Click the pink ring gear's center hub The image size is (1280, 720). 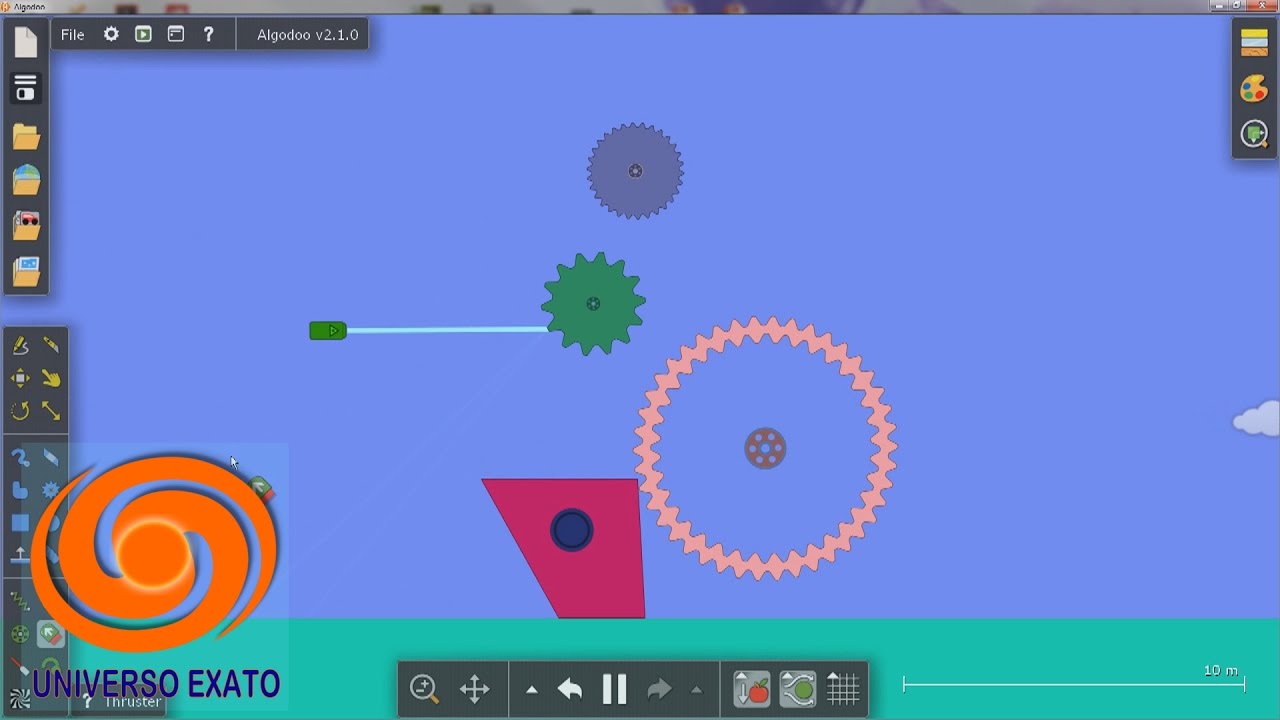[765, 448]
